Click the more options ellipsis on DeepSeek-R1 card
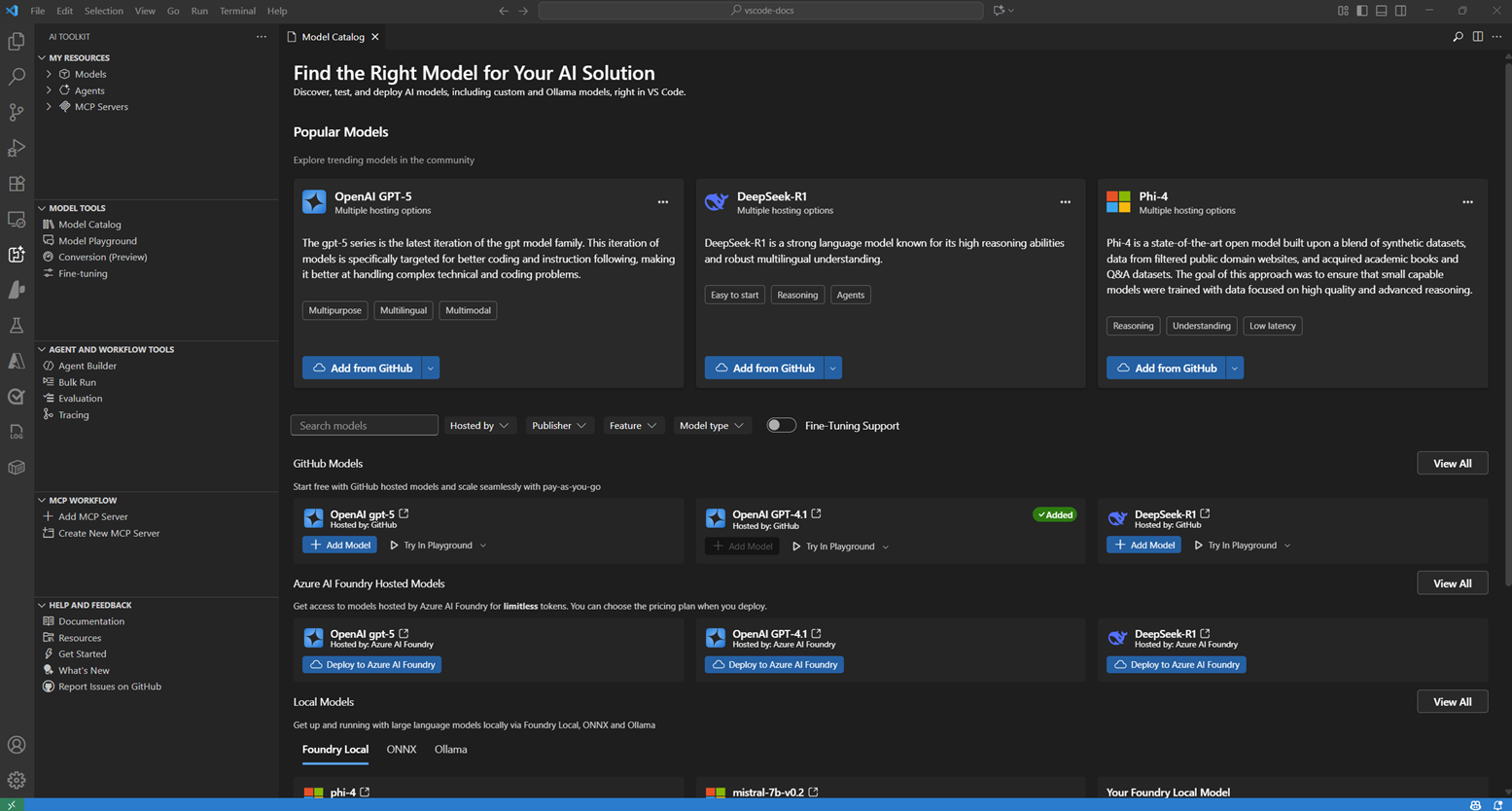 click(1065, 202)
